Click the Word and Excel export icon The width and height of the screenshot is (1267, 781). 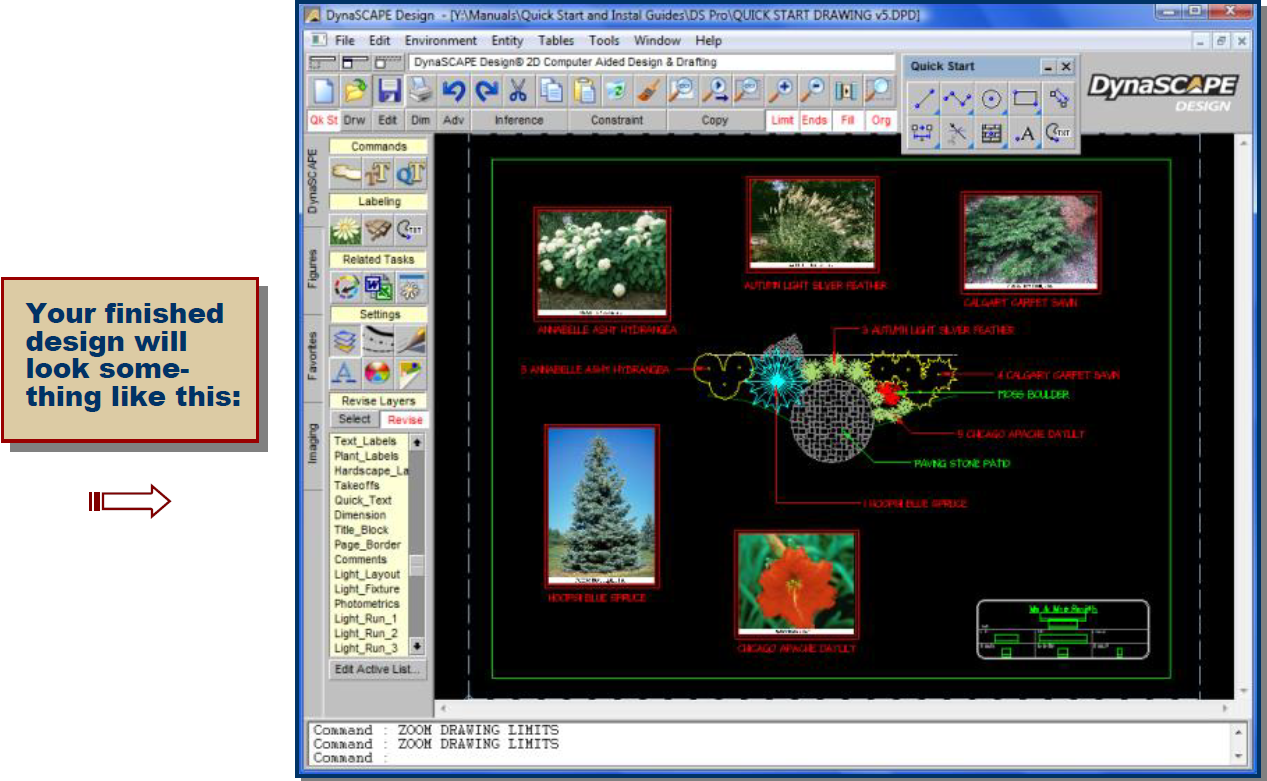[379, 288]
